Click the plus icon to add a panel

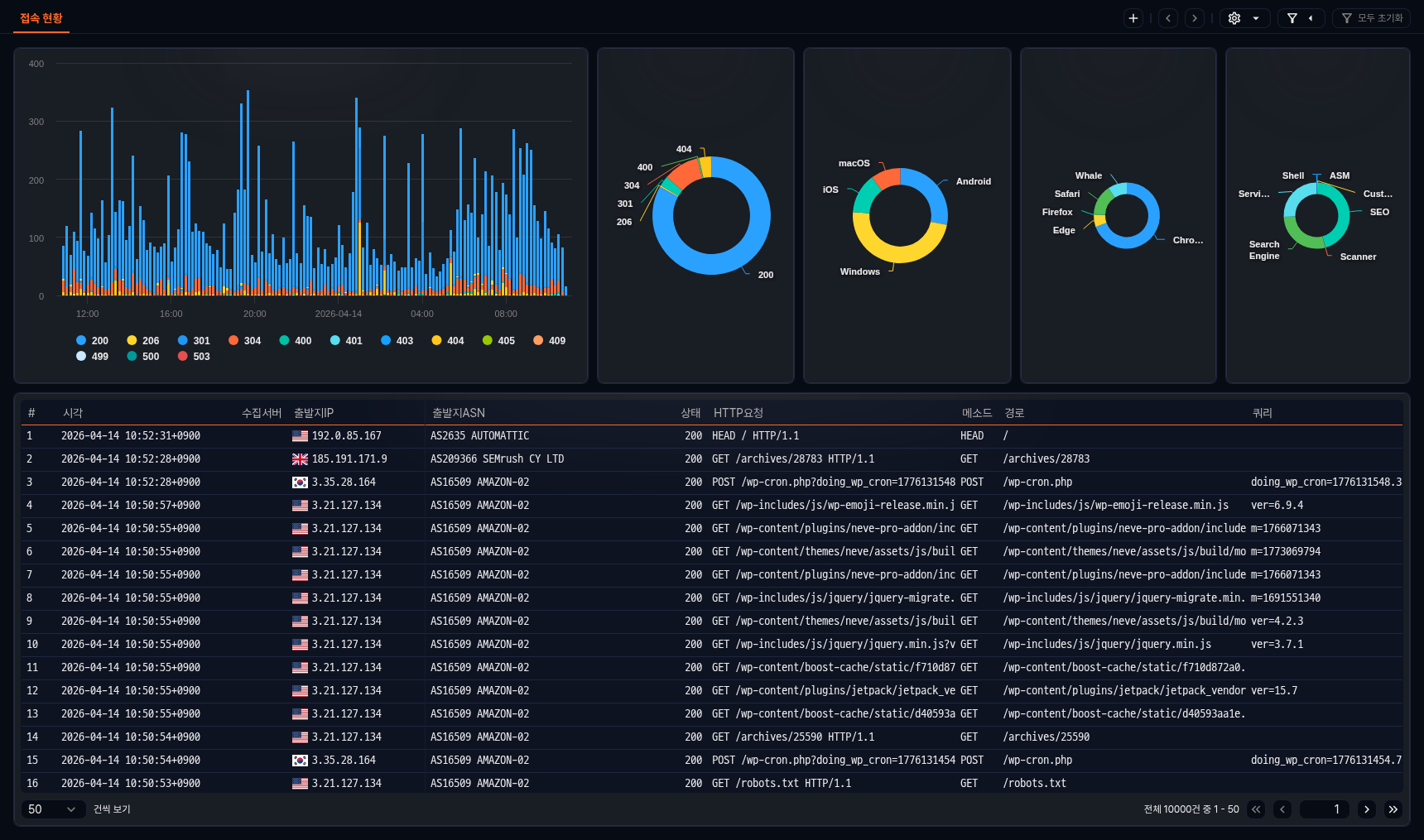click(1133, 18)
